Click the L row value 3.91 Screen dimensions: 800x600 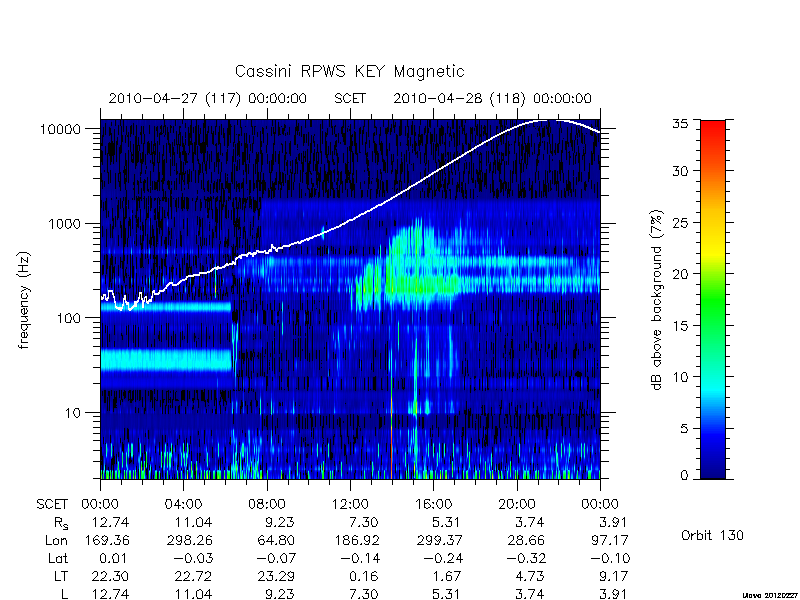point(614,594)
